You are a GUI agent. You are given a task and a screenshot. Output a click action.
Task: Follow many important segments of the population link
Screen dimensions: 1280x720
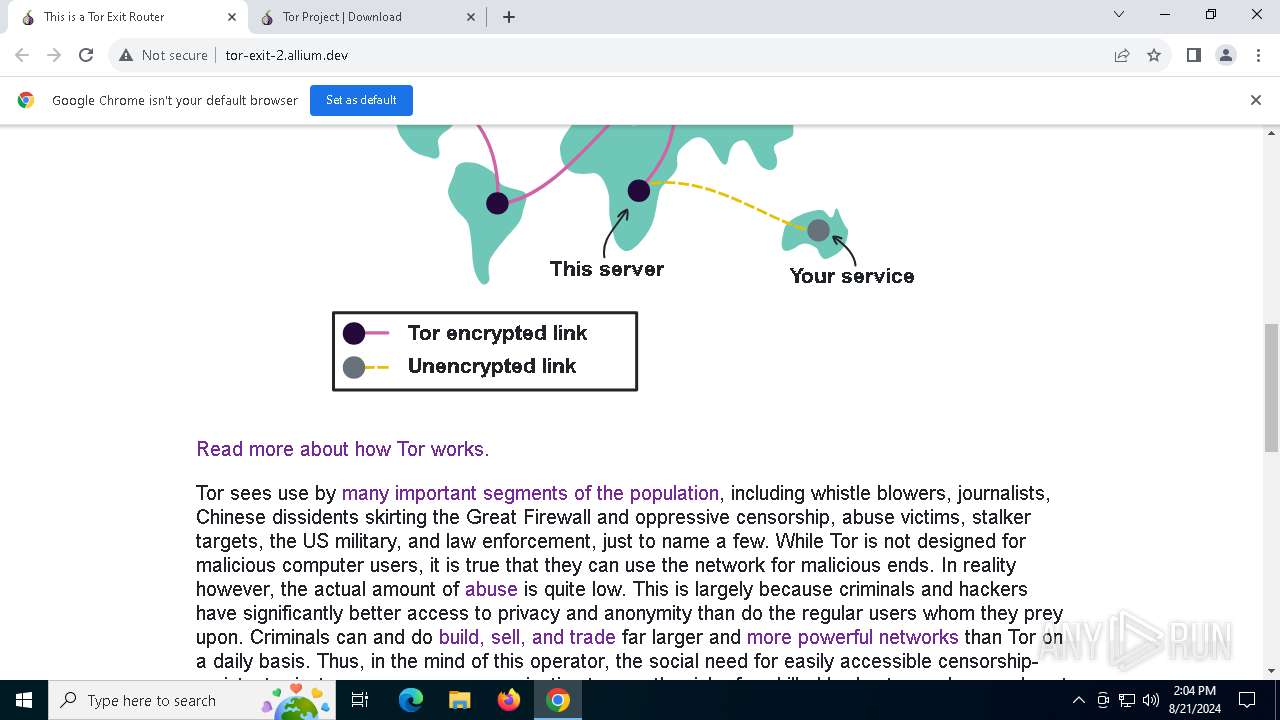[x=530, y=493]
